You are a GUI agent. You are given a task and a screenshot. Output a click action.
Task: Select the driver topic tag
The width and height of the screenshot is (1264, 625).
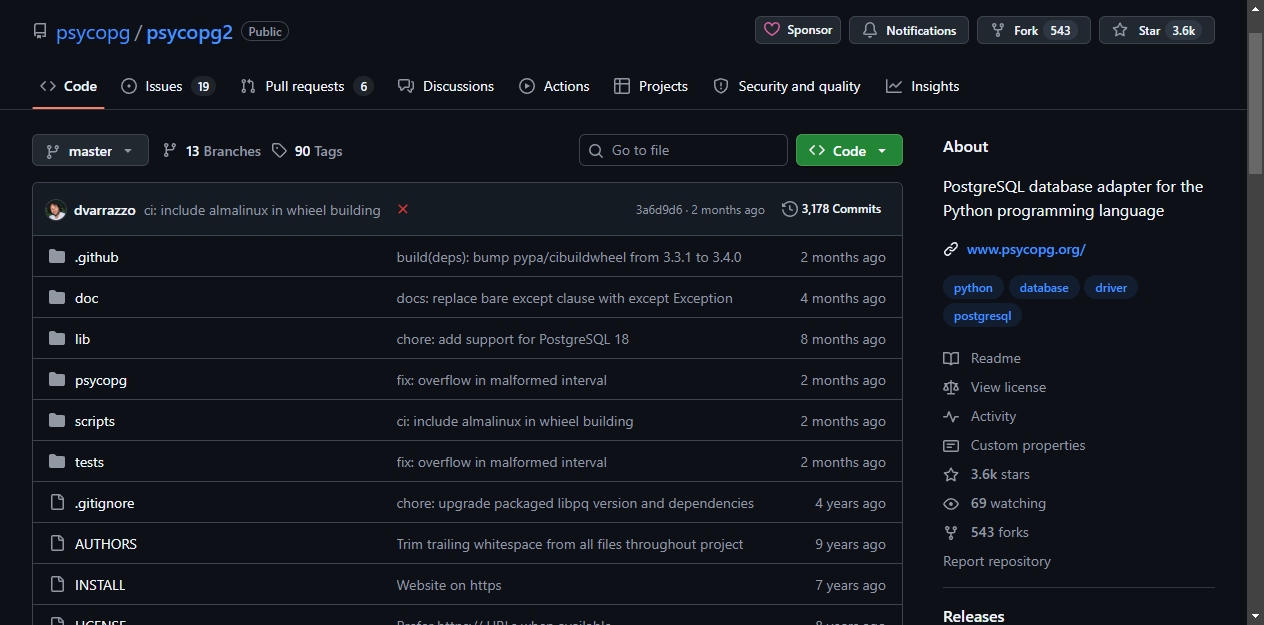[x=1111, y=288]
